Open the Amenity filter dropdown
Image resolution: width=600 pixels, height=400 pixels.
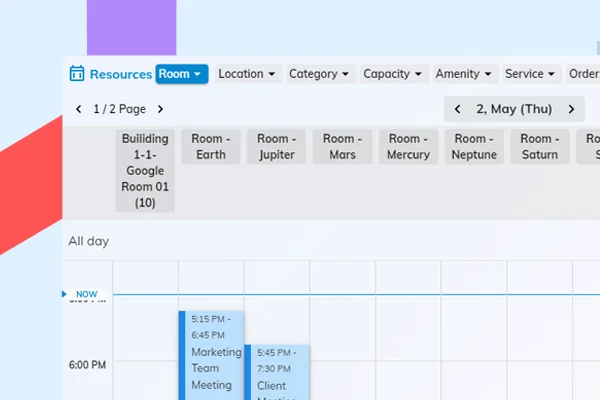pyautogui.click(x=464, y=74)
